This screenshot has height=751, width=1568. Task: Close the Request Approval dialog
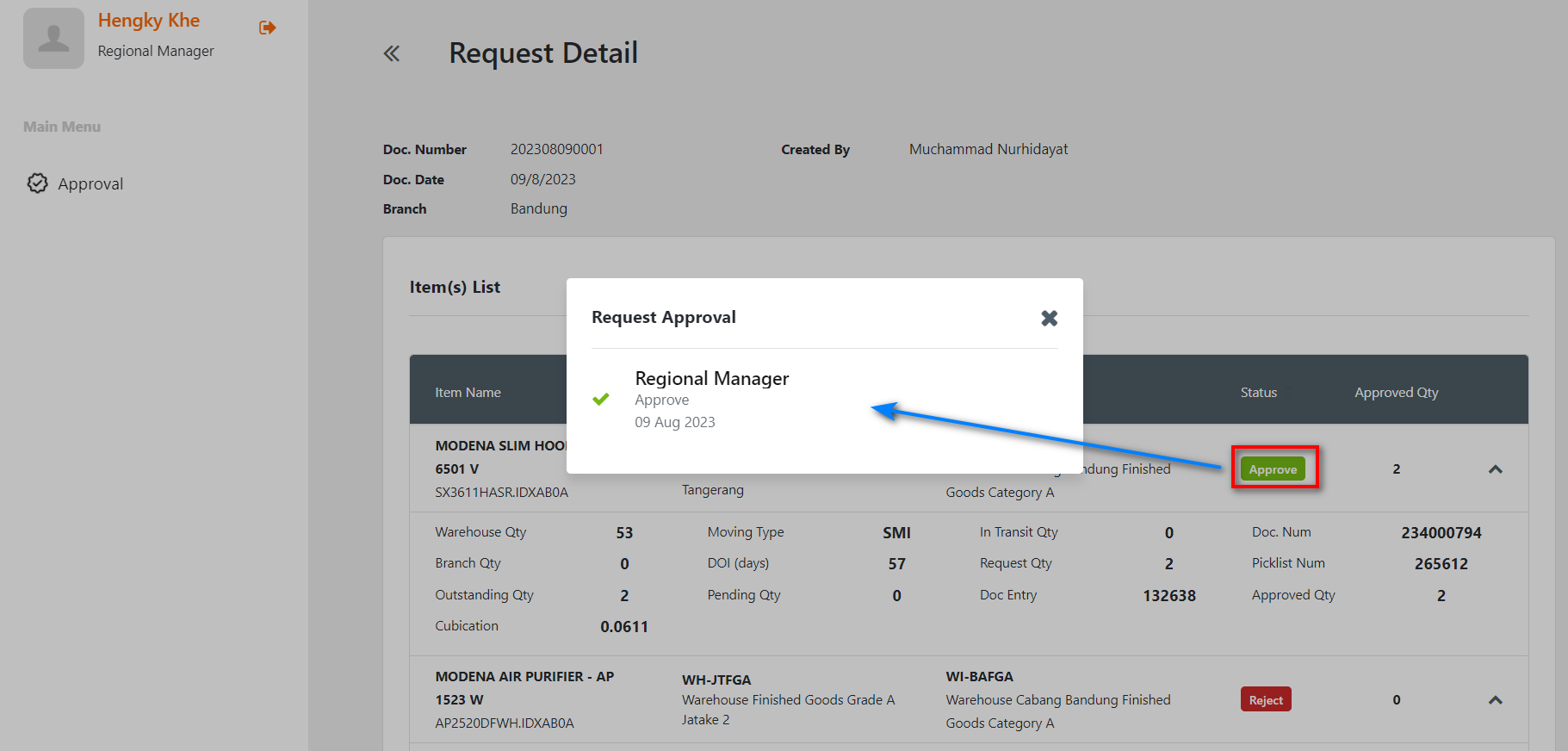tap(1049, 318)
